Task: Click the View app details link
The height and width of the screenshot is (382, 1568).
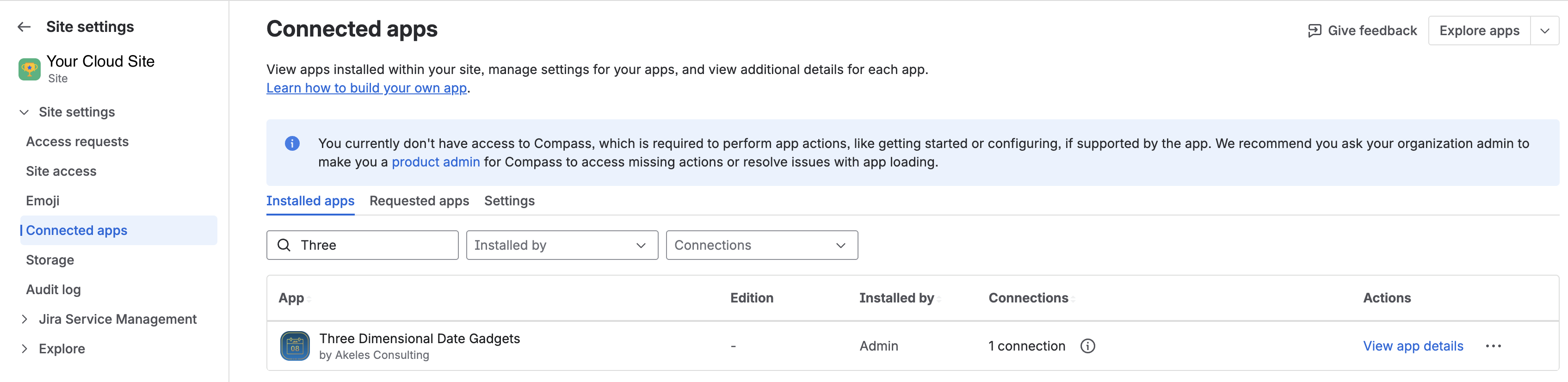Action: (x=1413, y=346)
